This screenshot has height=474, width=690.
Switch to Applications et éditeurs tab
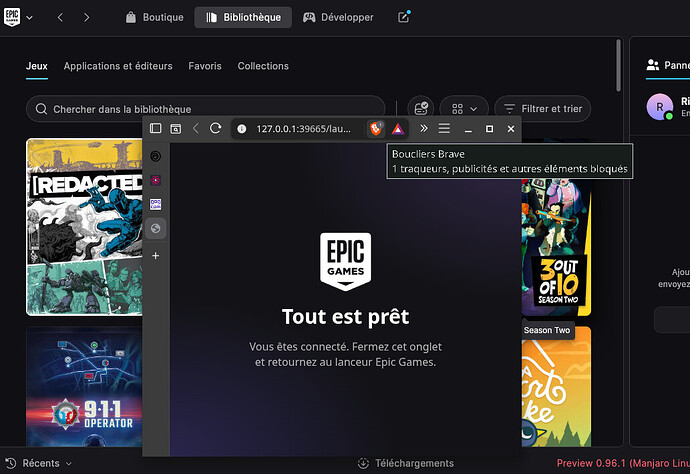[x=118, y=66]
